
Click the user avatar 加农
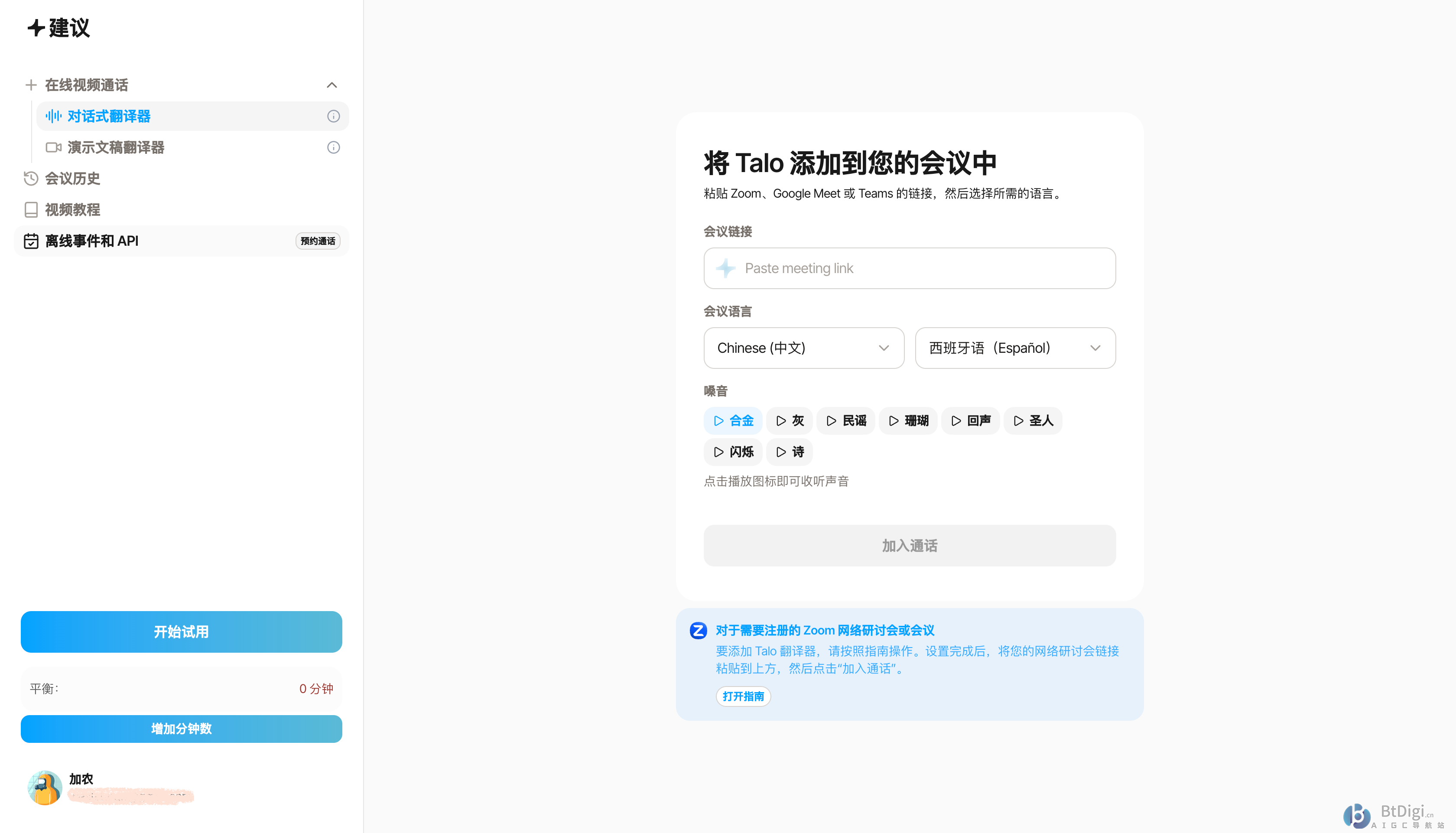point(45,787)
